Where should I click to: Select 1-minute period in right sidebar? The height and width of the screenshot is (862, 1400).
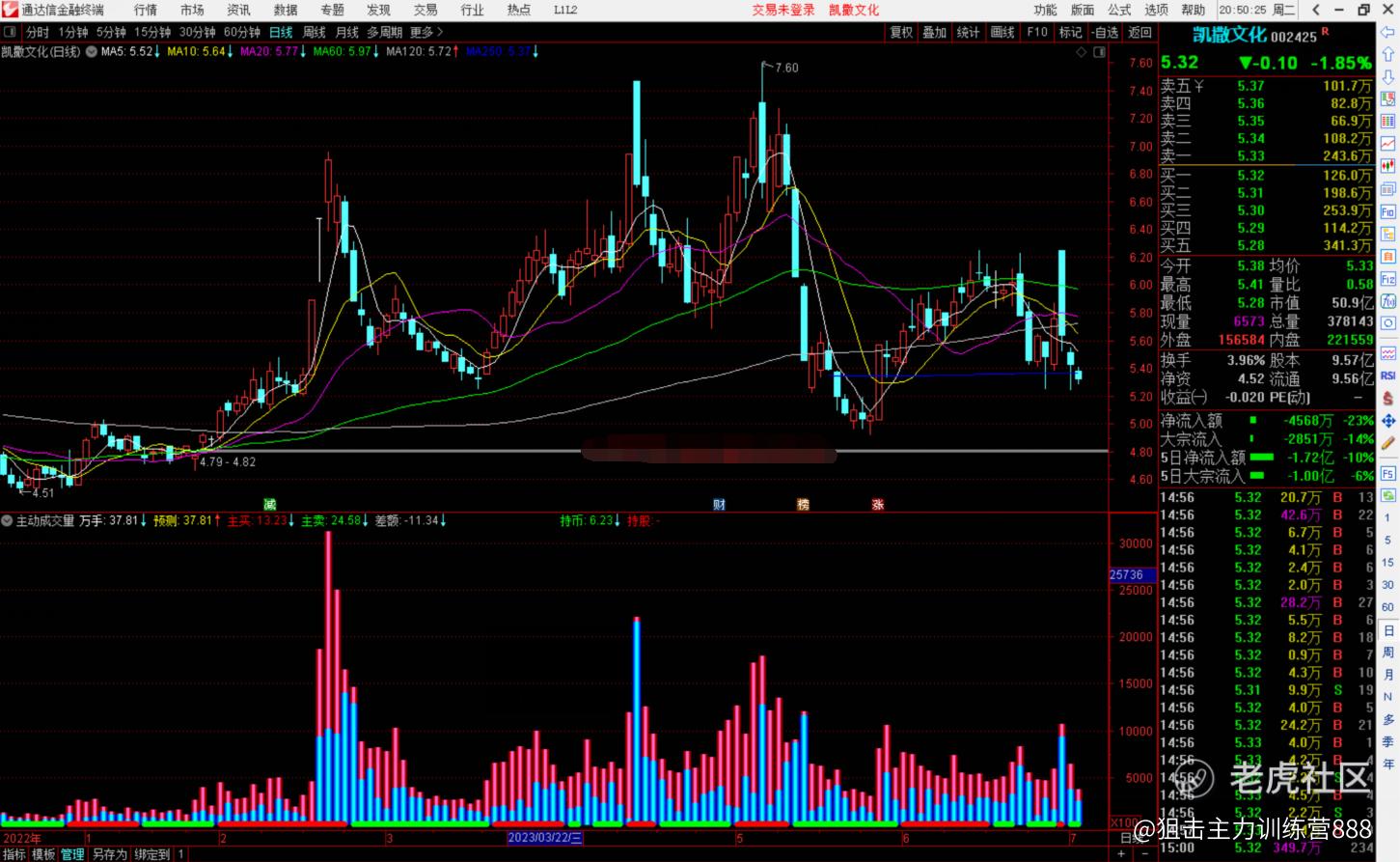click(1388, 518)
